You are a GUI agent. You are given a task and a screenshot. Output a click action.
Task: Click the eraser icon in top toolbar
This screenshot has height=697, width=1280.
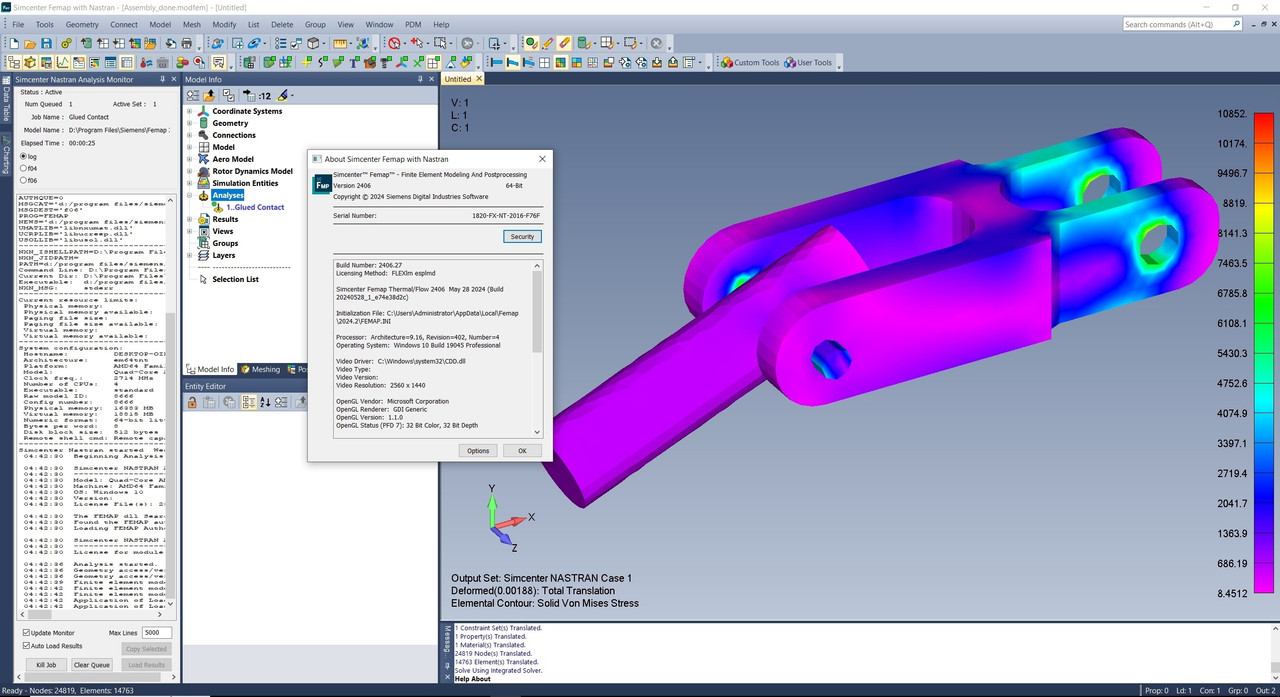coord(564,43)
